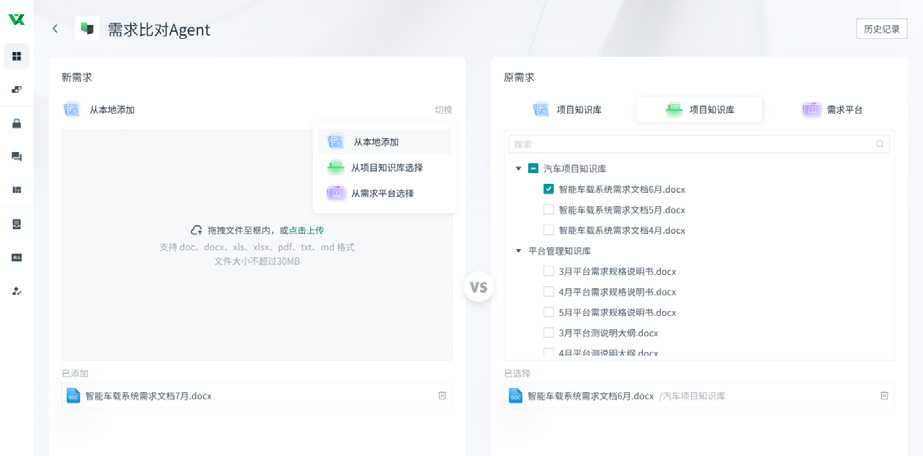Click the green logo at top-left
This screenshot has height=456, width=923.
coord(16,19)
